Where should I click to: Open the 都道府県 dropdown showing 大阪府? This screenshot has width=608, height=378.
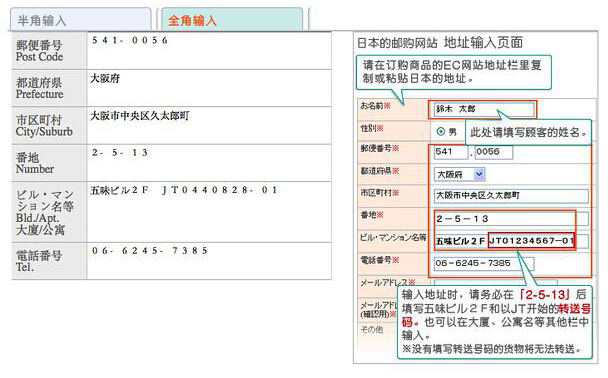click(x=459, y=174)
